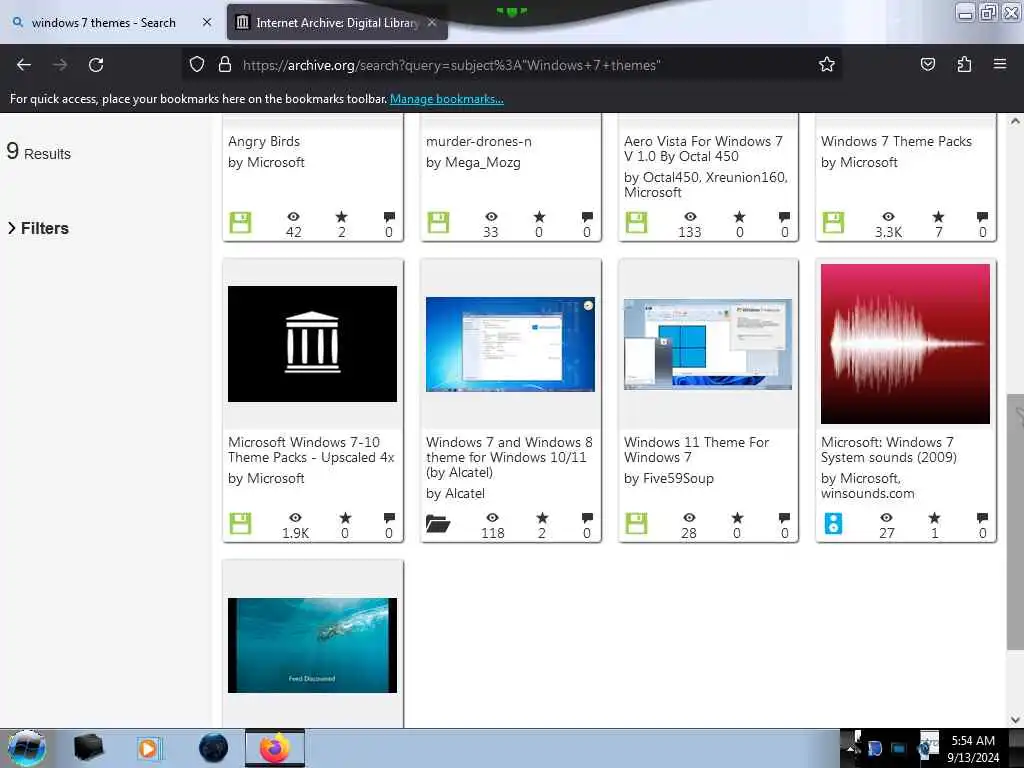Click the favorites star on Alcatel theme card
This screenshot has width=1024, height=768.
[x=542, y=518]
